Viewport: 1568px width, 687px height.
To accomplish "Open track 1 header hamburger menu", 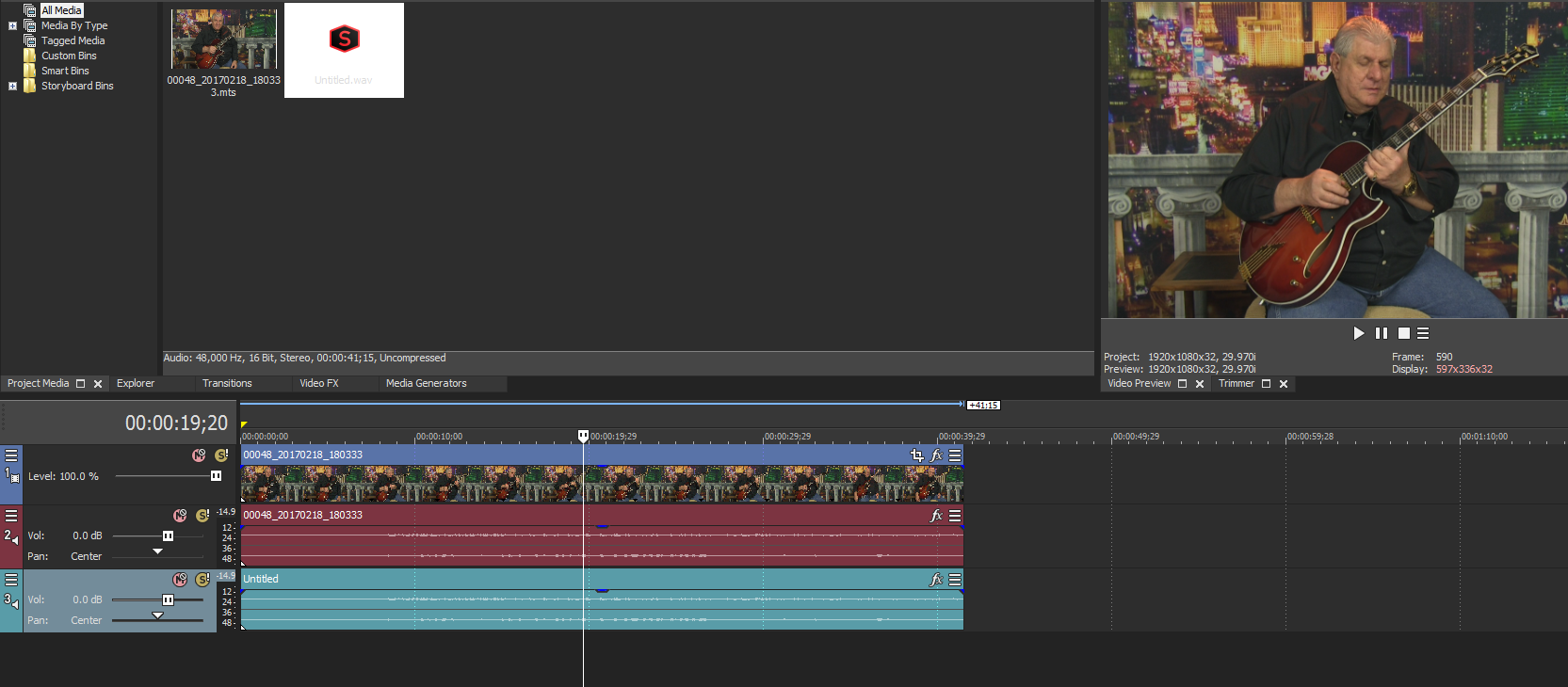I will [x=11, y=455].
